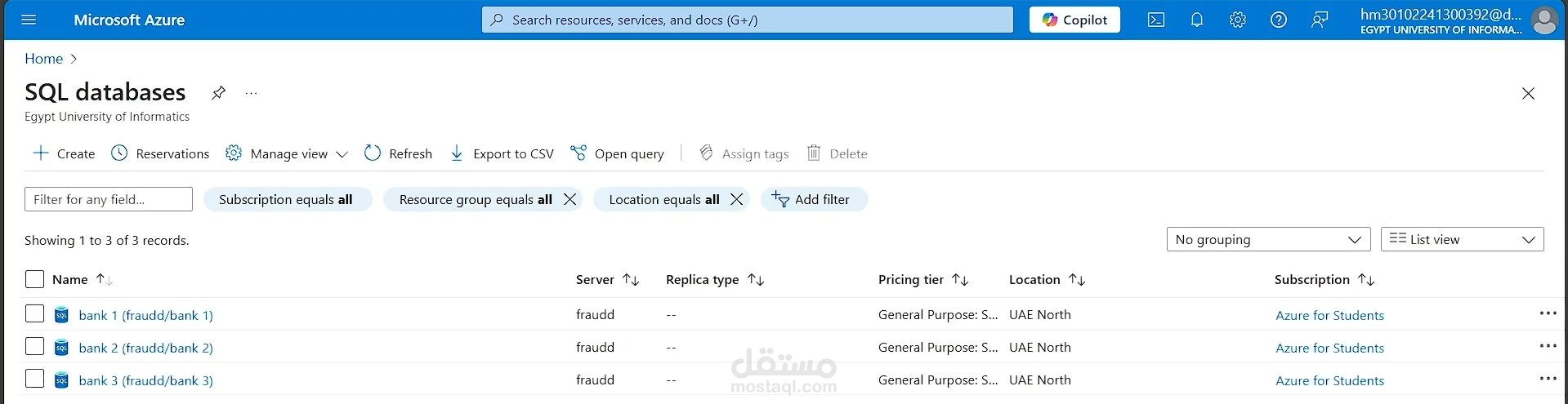Open the feedback icon in header
This screenshot has height=404, width=1568.
pyautogui.click(x=1320, y=20)
